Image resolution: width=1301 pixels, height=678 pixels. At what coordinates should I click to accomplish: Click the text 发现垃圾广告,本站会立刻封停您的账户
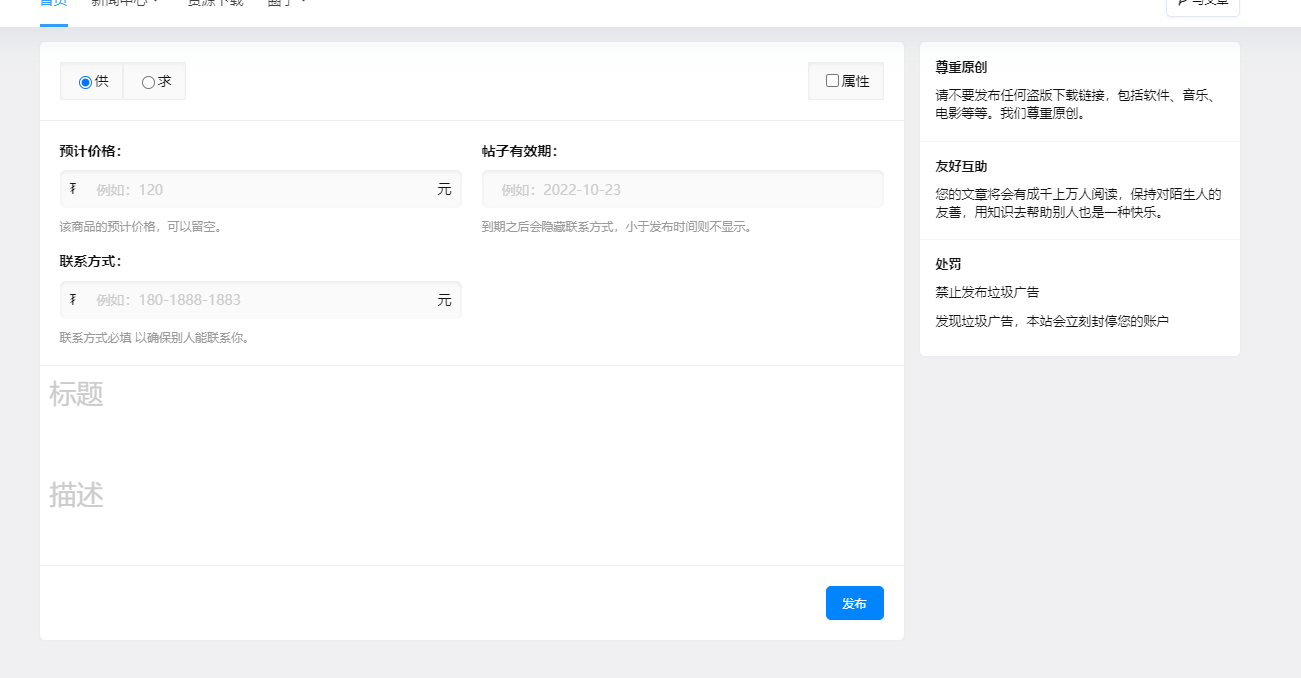1052,321
